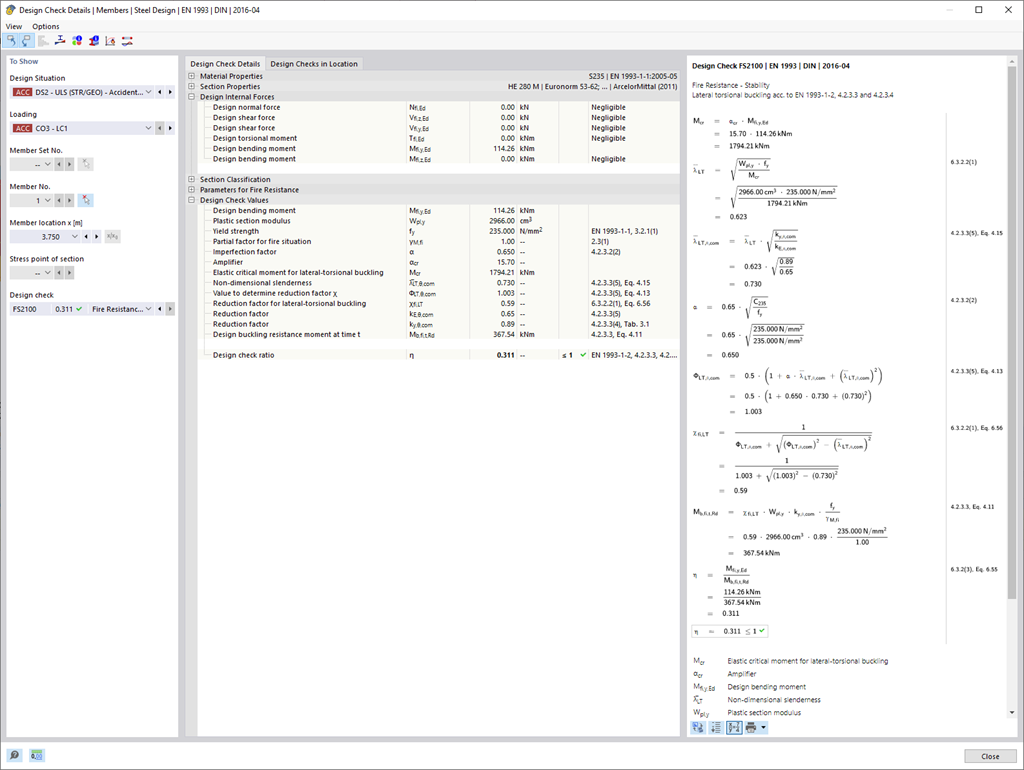
Task: Click the x/x0 relative location icon
Action: pos(112,236)
